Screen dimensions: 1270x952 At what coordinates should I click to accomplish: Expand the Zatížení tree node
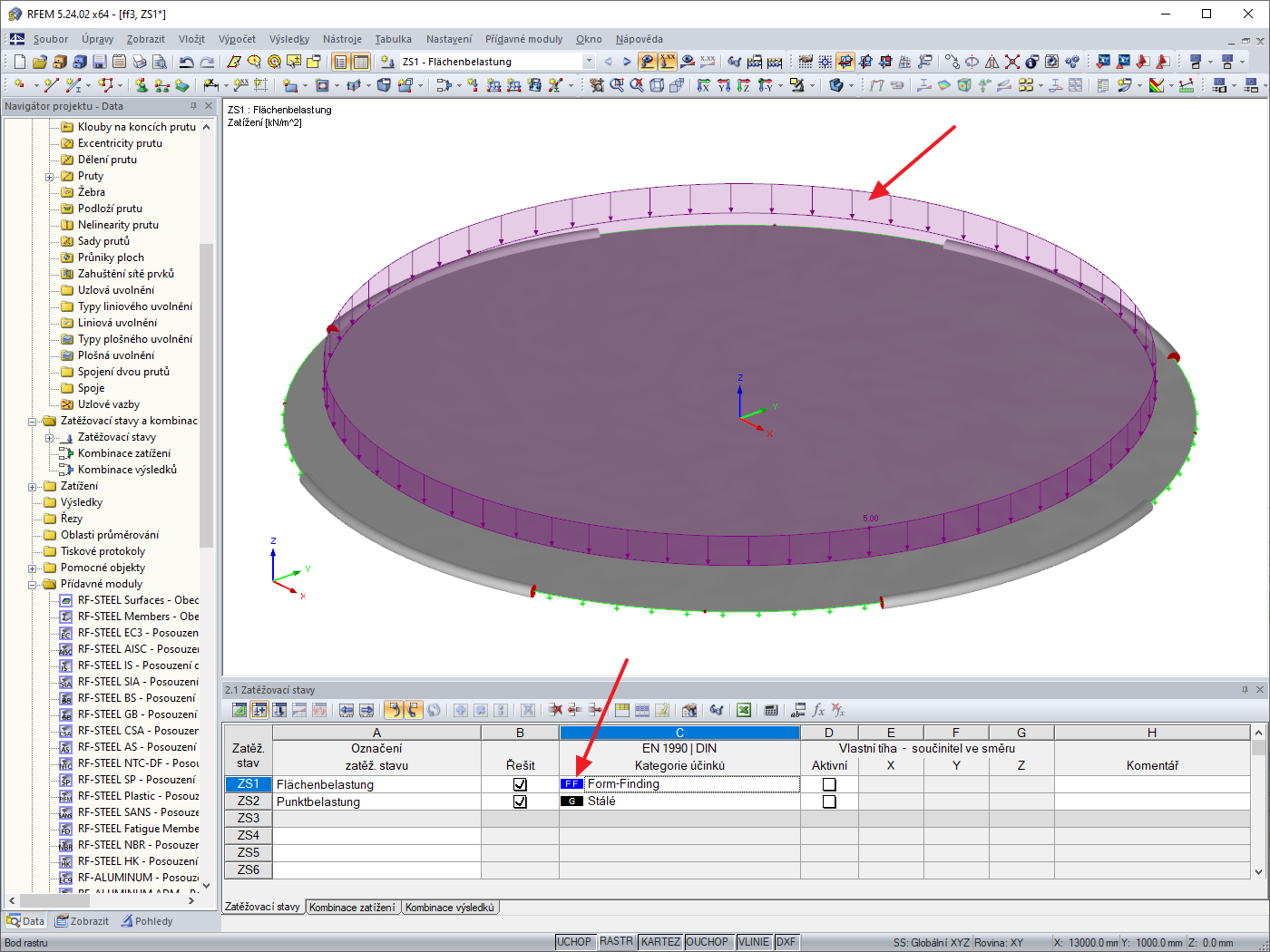click(x=33, y=487)
